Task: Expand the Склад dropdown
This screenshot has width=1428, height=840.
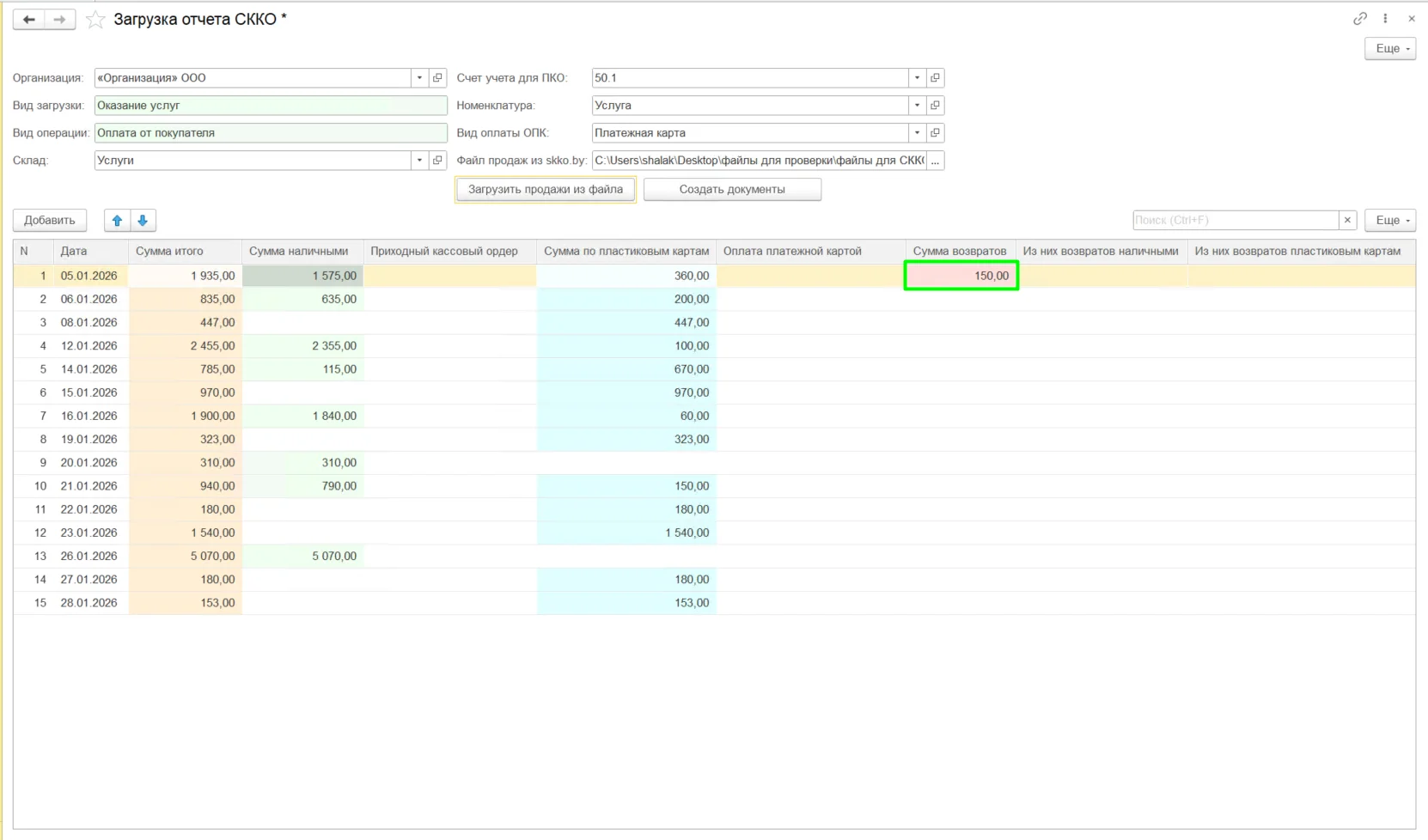Action: pyautogui.click(x=419, y=161)
